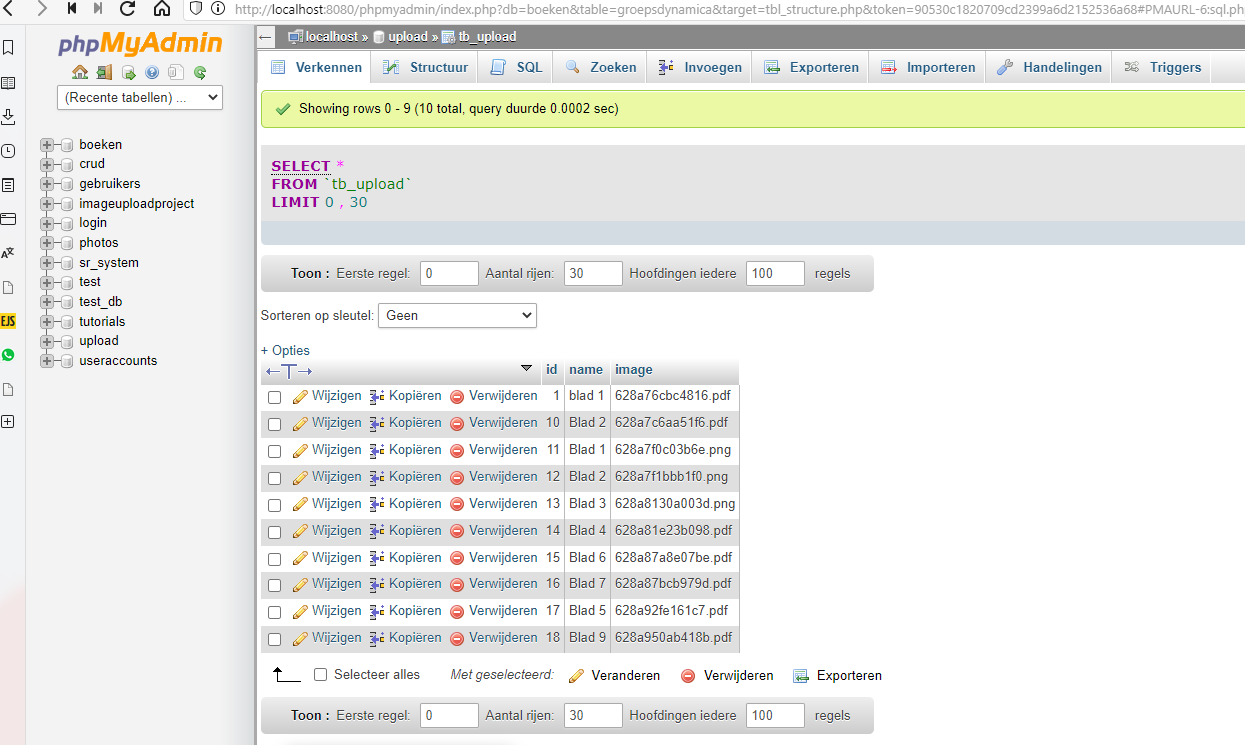Click Veranderen for selected rows

point(615,676)
